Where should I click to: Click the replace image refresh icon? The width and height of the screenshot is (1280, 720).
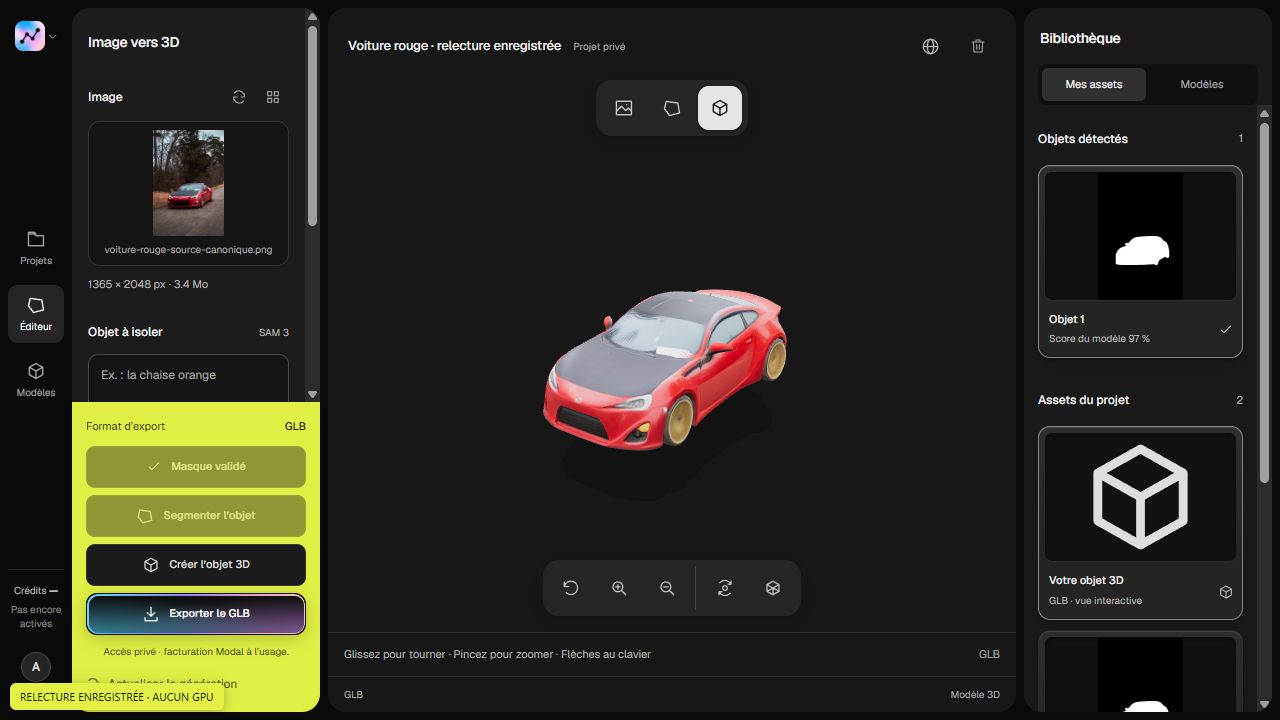tap(239, 97)
